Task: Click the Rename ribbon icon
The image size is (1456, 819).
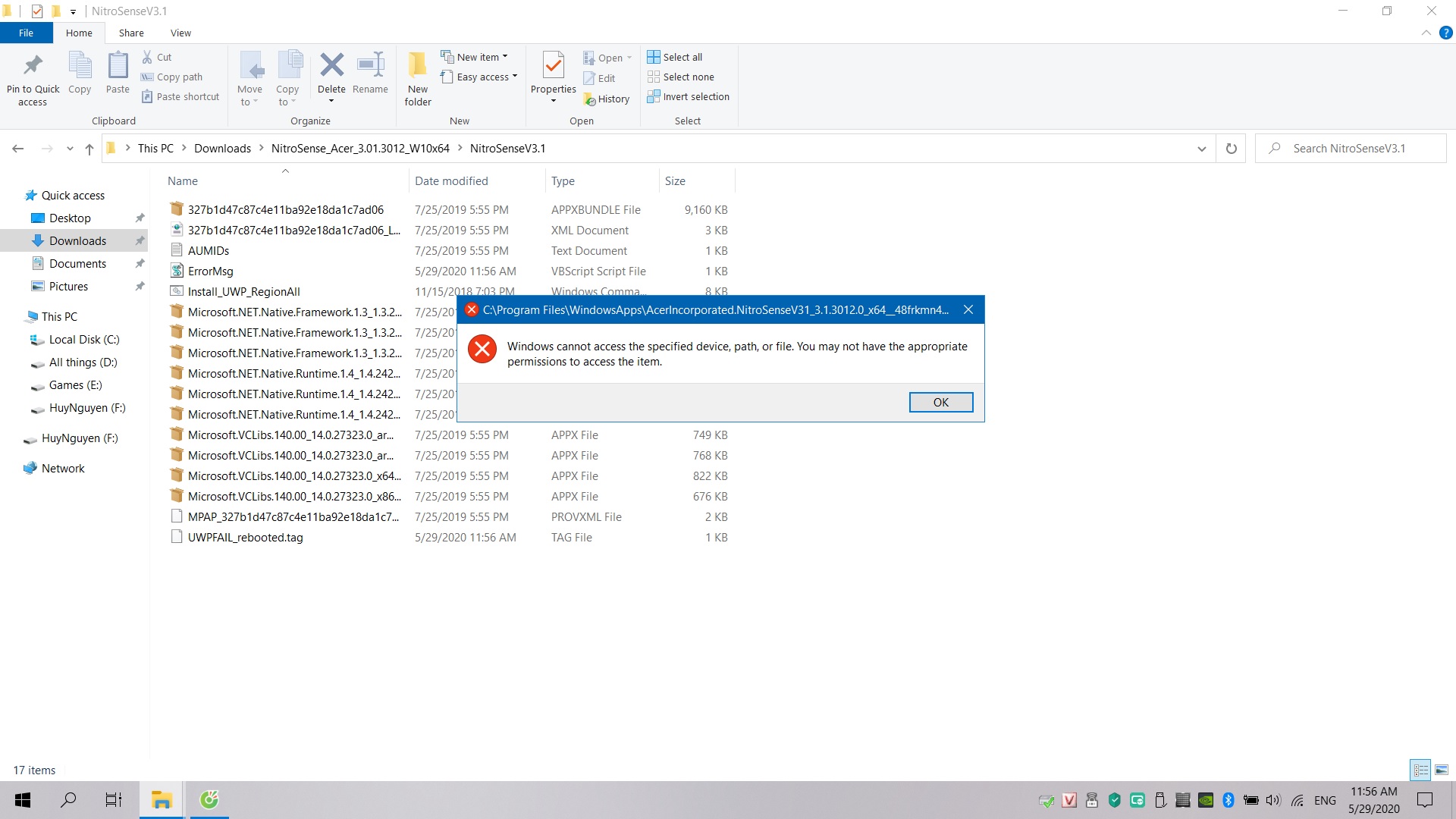Action: click(370, 65)
